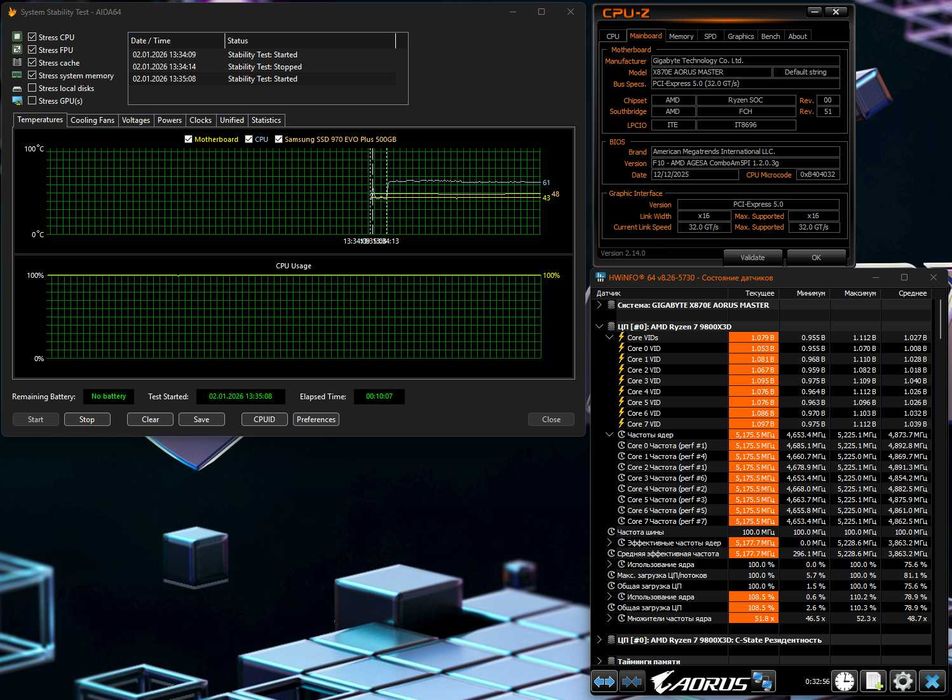The height and width of the screenshot is (700, 952).
Task: Switch to Cooling Fans tab in AIDA64
Action: pyautogui.click(x=92, y=120)
